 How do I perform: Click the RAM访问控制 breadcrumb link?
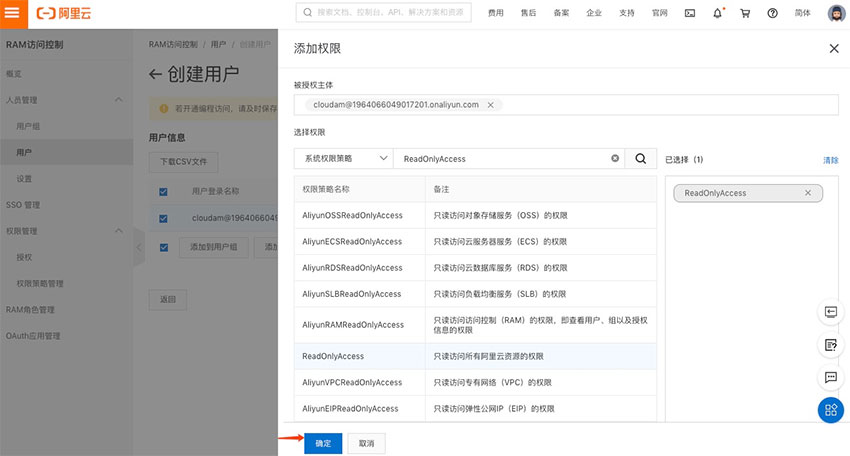(x=173, y=44)
